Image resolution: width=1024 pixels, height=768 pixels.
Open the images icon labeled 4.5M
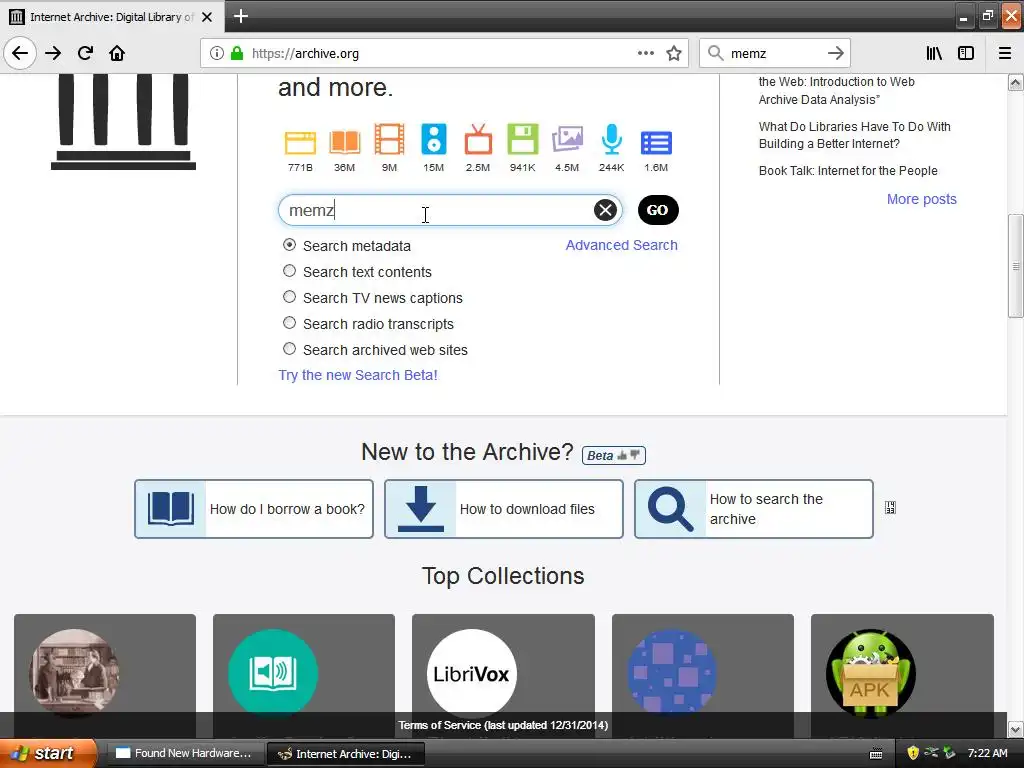coord(567,140)
